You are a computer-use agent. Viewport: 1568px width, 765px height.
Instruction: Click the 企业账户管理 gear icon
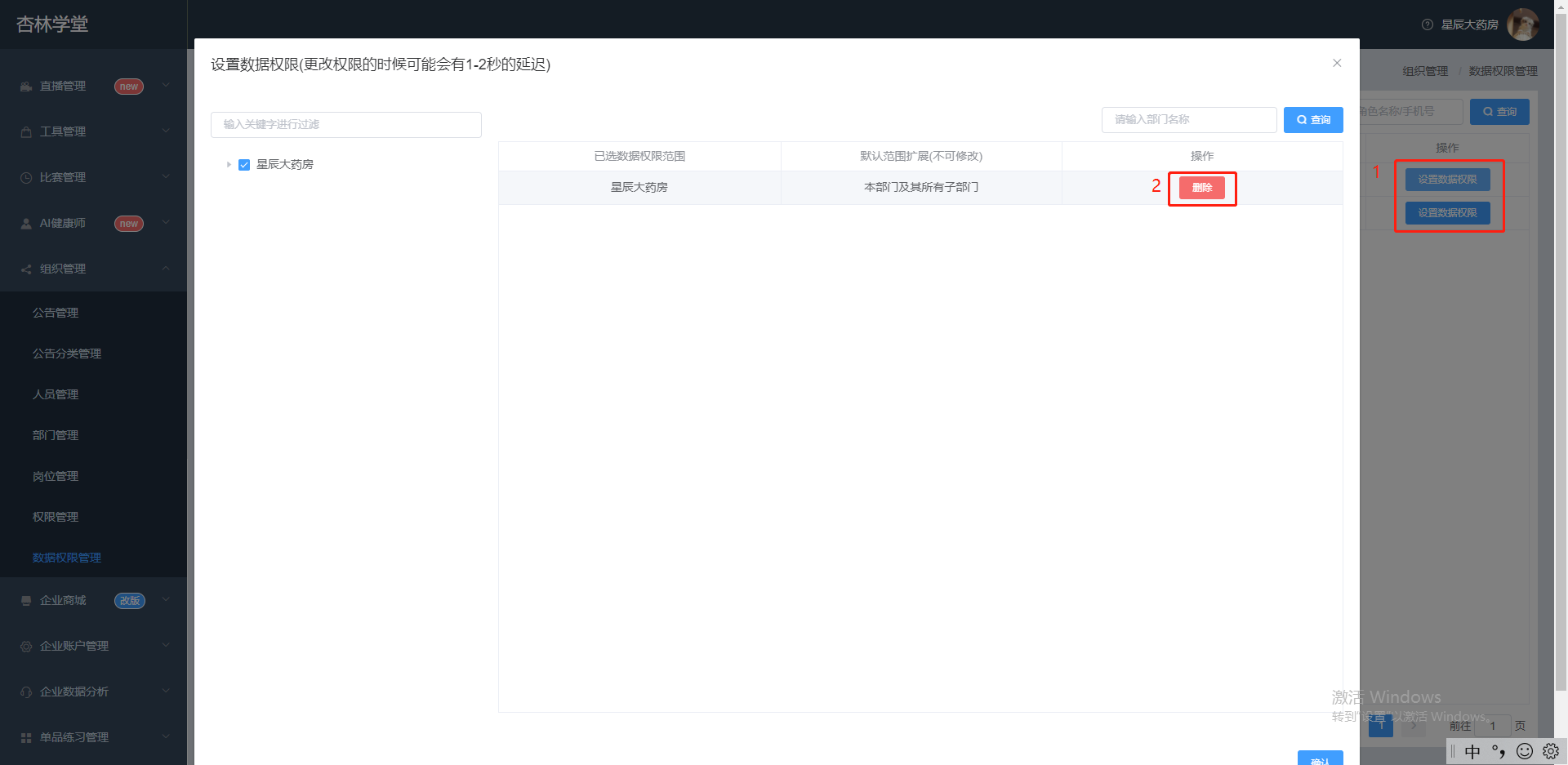(x=26, y=647)
